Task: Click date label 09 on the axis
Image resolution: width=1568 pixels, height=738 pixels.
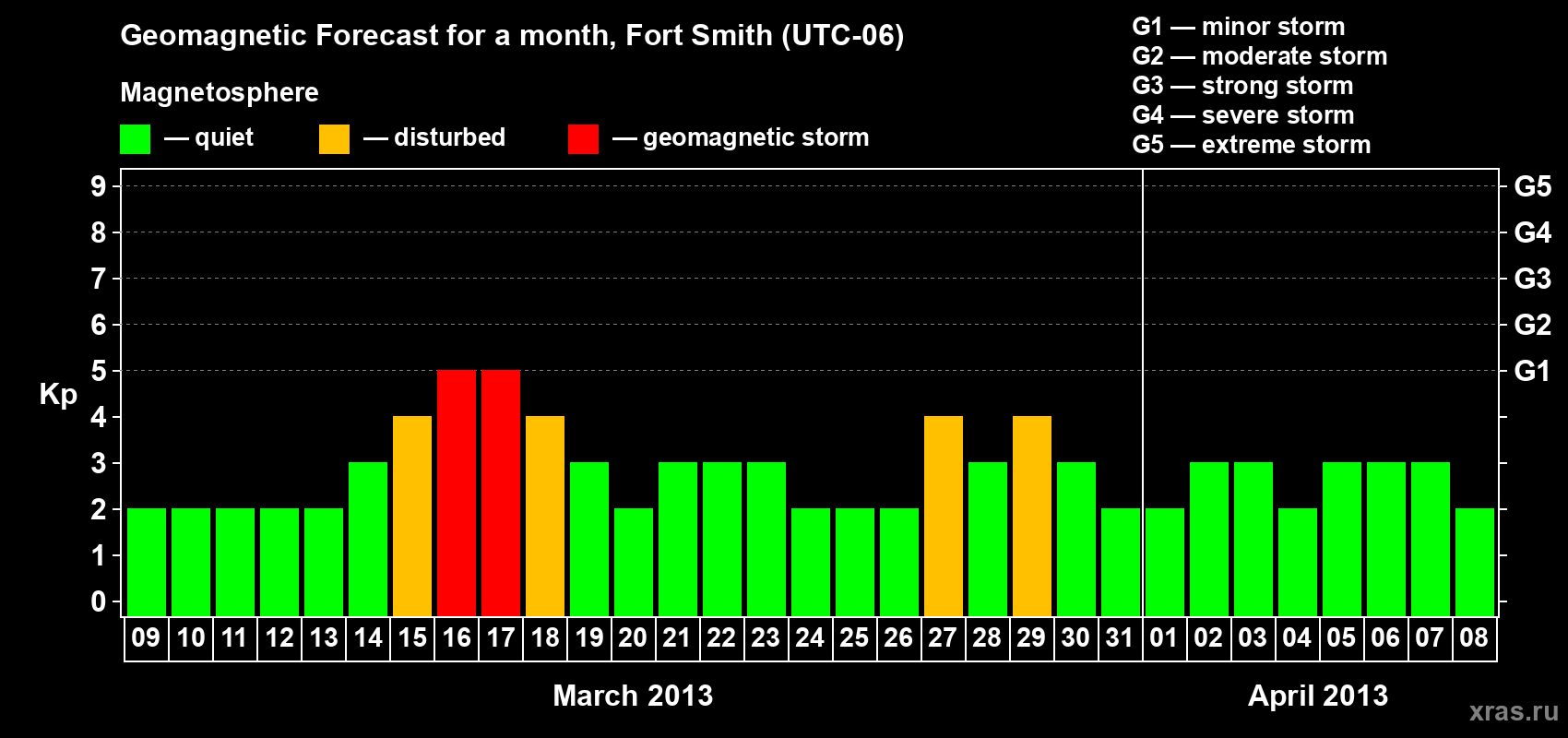Action: (x=146, y=638)
